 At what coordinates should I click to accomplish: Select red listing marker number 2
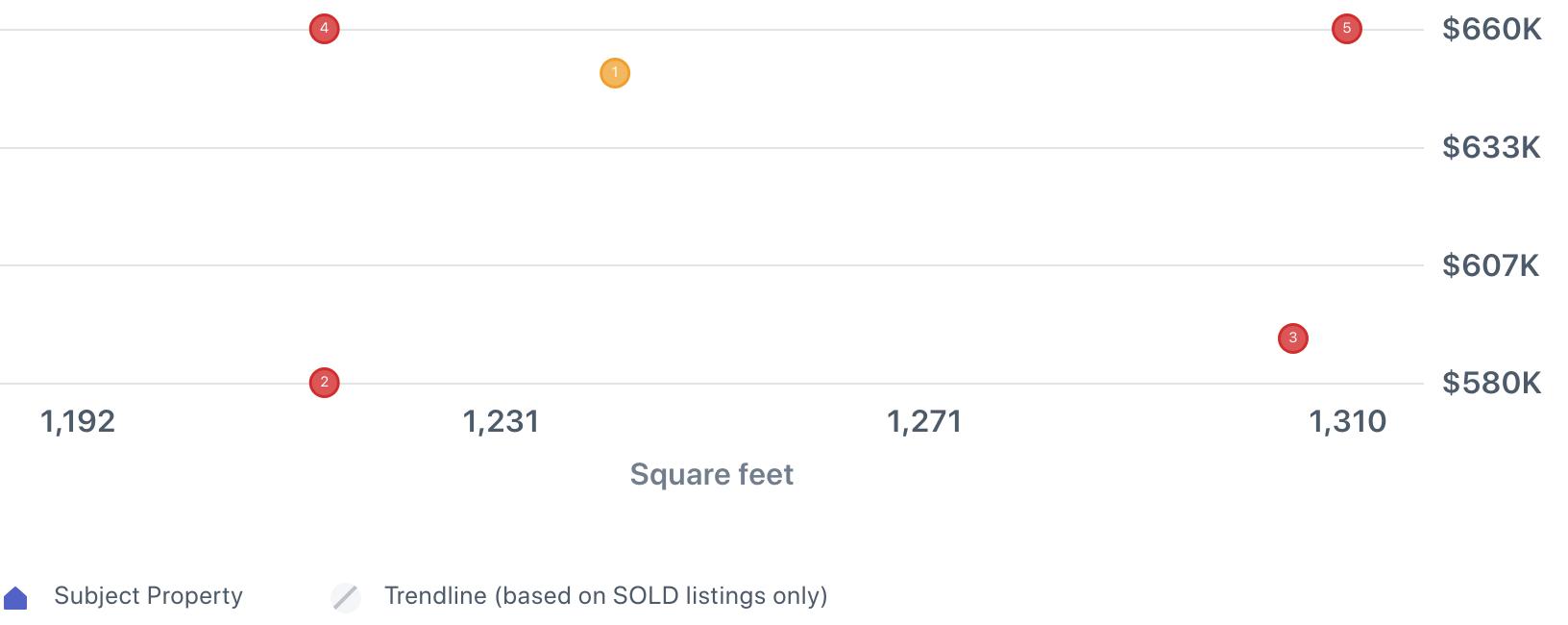click(x=324, y=383)
